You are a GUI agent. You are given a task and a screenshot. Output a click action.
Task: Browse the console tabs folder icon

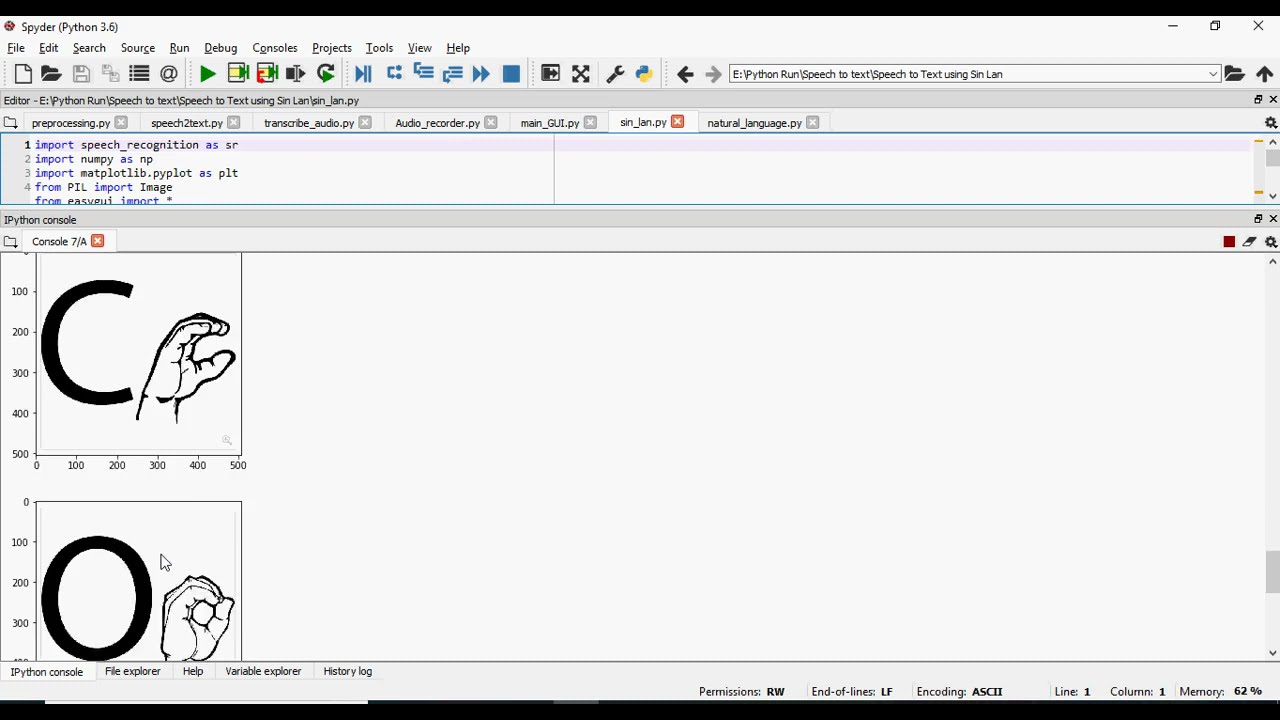click(10, 242)
